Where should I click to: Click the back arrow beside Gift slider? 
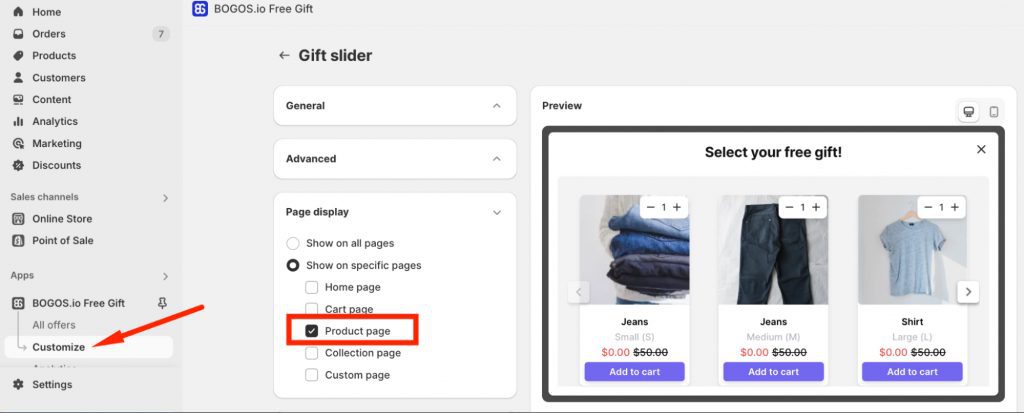coord(284,56)
